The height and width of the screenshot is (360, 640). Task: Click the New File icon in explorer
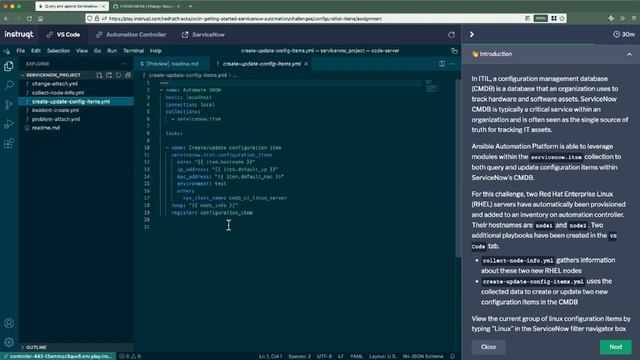click(x=99, y=75)
